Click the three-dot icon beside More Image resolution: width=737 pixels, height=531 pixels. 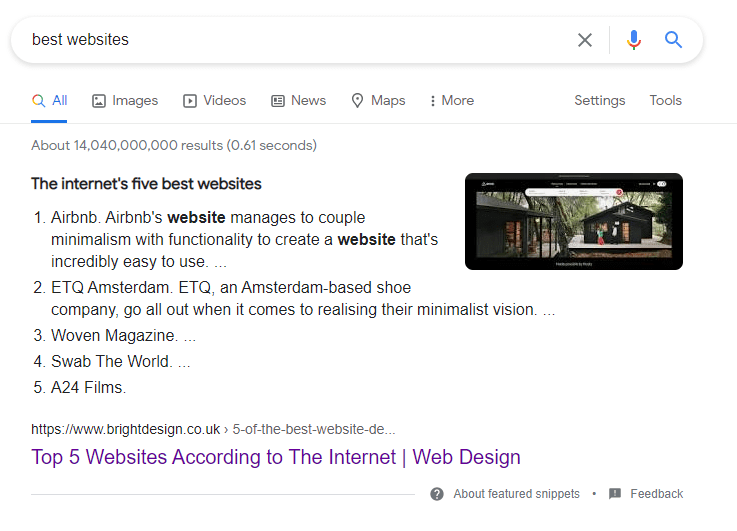432,101
